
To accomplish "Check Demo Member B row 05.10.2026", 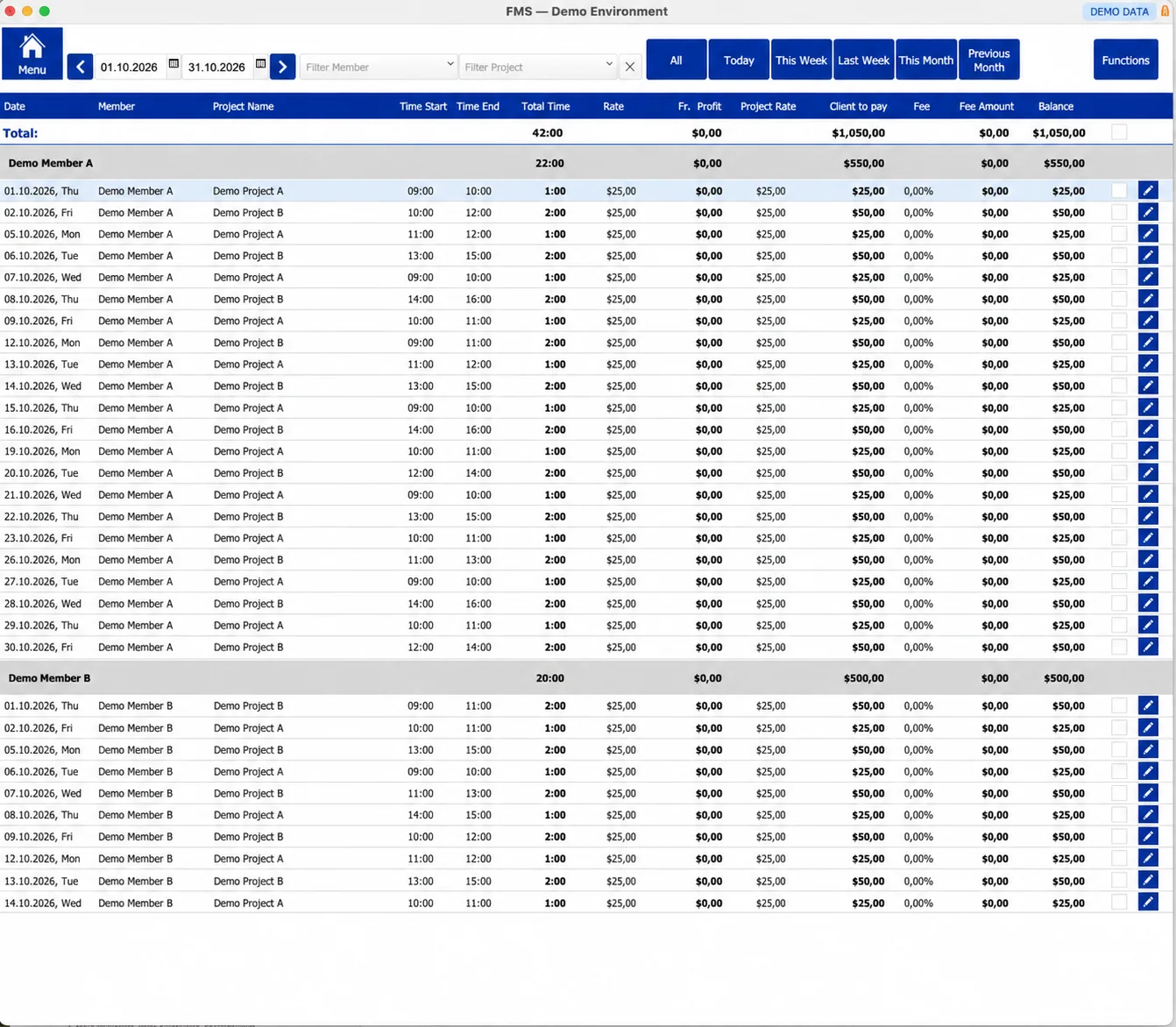I will pos(1119,749).
